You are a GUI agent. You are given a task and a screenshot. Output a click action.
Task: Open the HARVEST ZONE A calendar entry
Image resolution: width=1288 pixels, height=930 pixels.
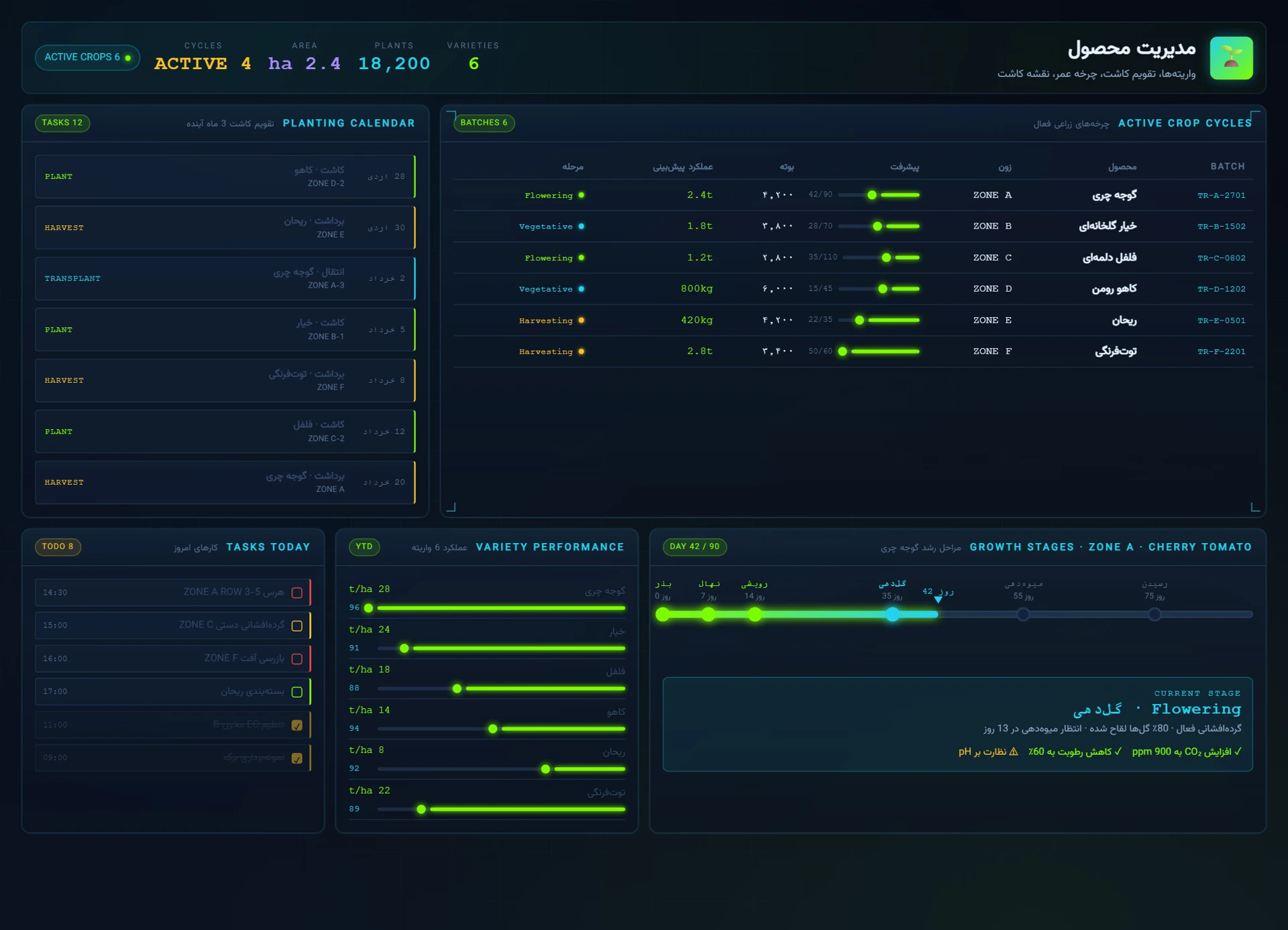[x=225, y=482]
